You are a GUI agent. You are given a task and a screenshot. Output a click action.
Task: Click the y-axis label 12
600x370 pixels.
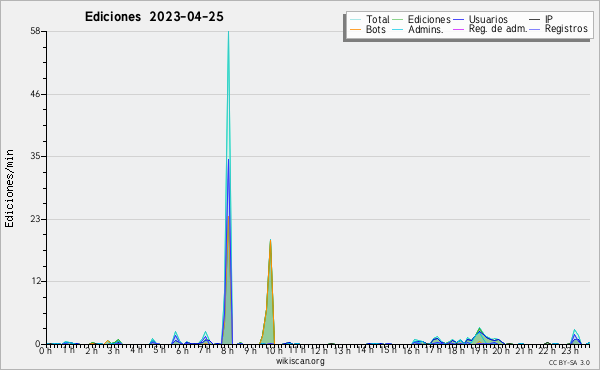click(x=36, y=281)
